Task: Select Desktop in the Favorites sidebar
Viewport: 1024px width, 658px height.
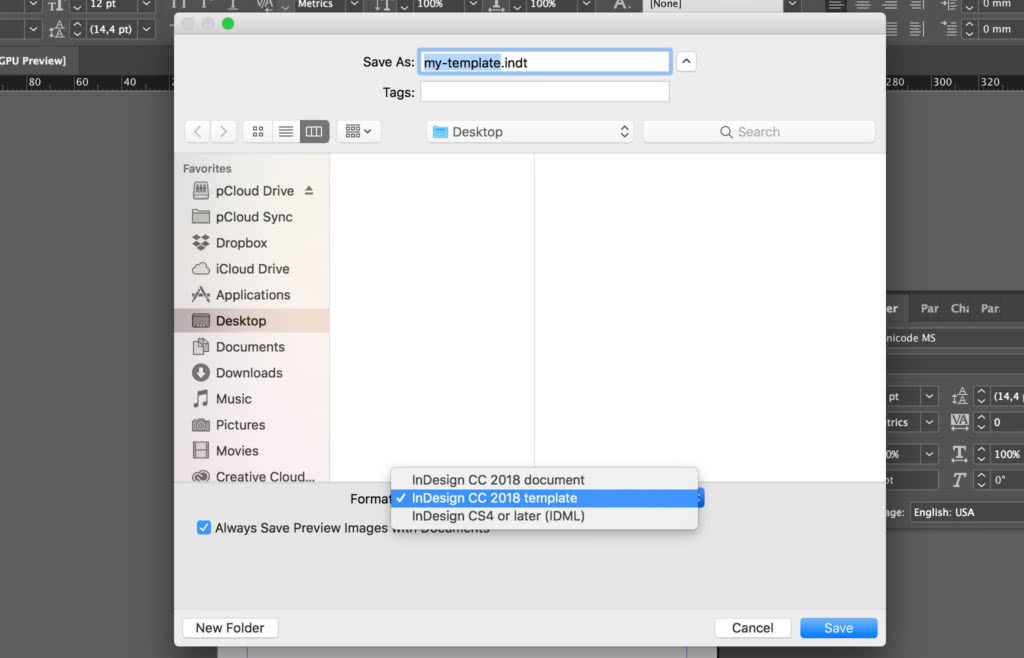Action: (x=251, y=321)
